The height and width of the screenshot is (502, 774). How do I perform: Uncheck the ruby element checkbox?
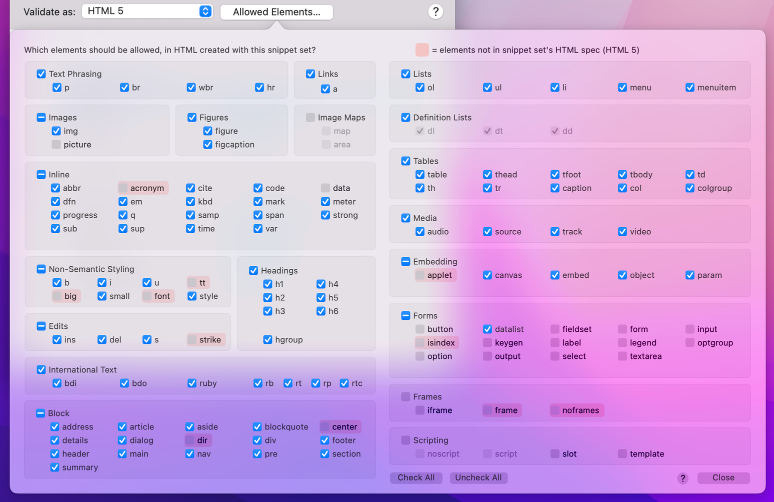(x=192, y=383)
